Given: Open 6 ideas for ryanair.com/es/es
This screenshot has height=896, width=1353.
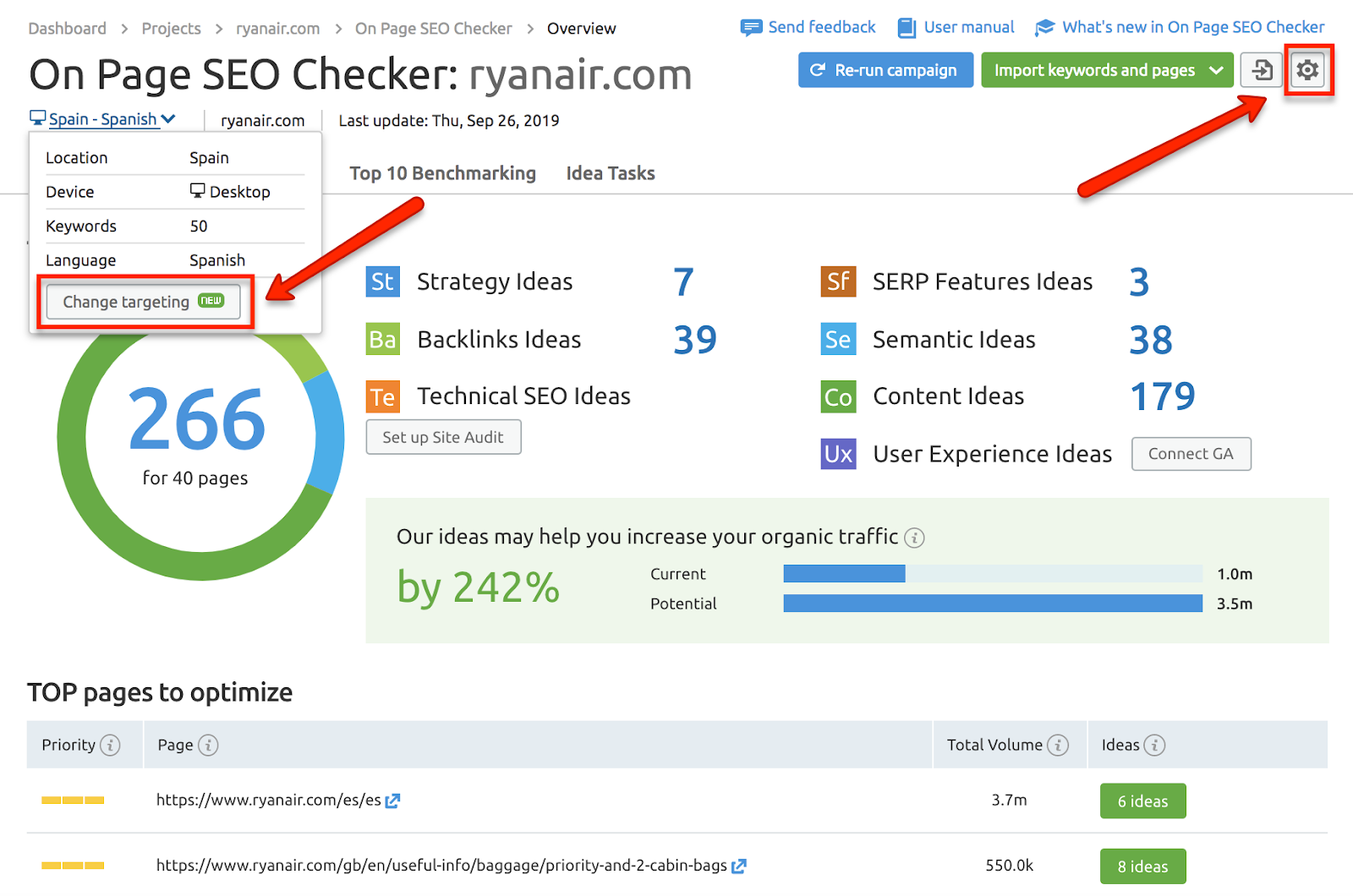Looking at the screenshot, I should [x=1142, y=801].
